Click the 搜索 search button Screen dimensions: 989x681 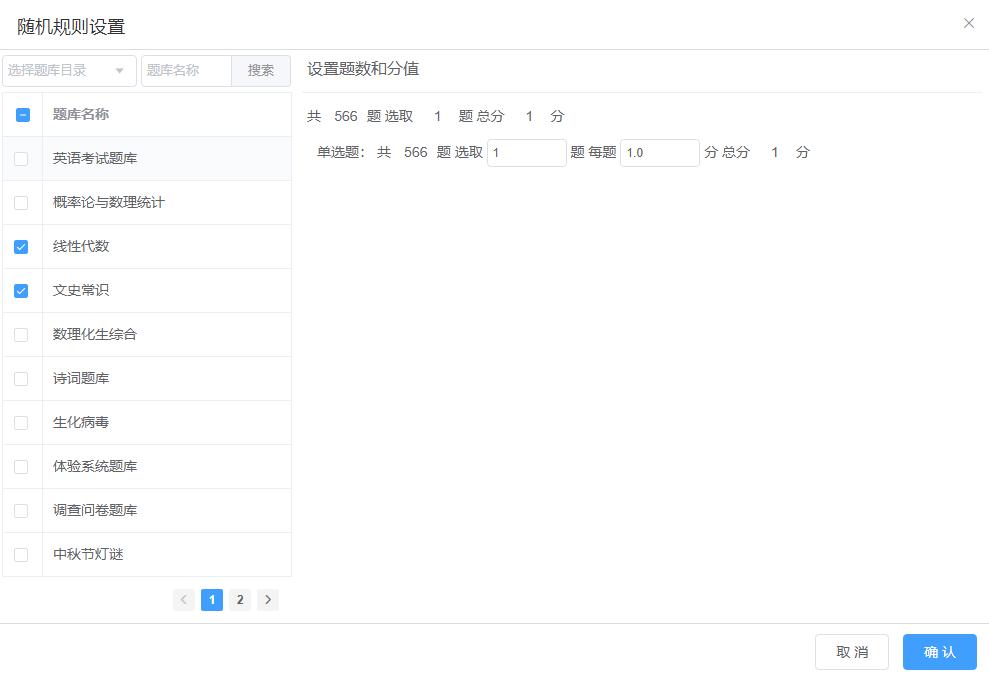(260, 70)
